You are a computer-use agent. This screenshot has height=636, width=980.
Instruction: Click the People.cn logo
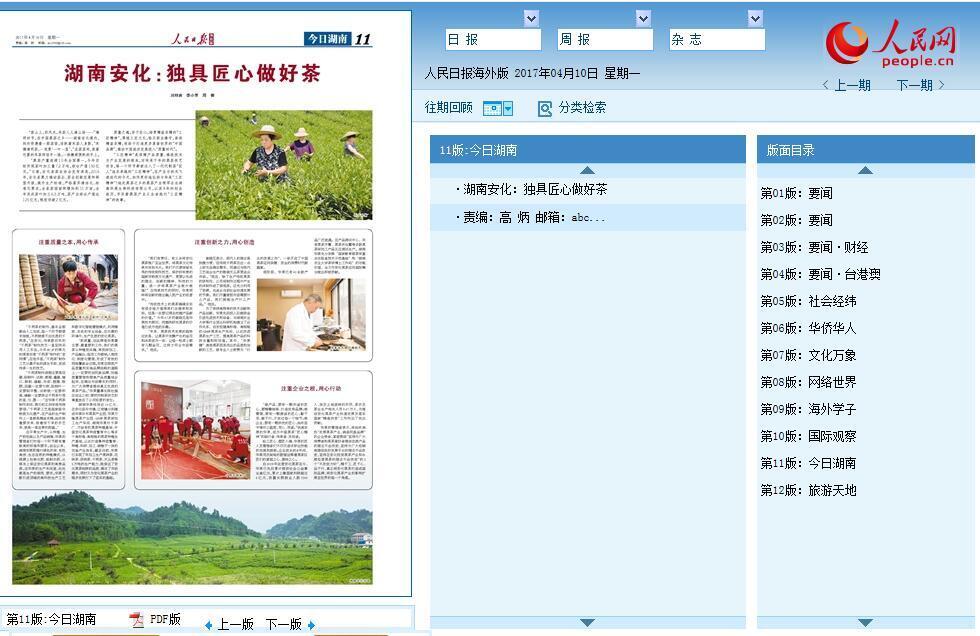tap(890, 45)
